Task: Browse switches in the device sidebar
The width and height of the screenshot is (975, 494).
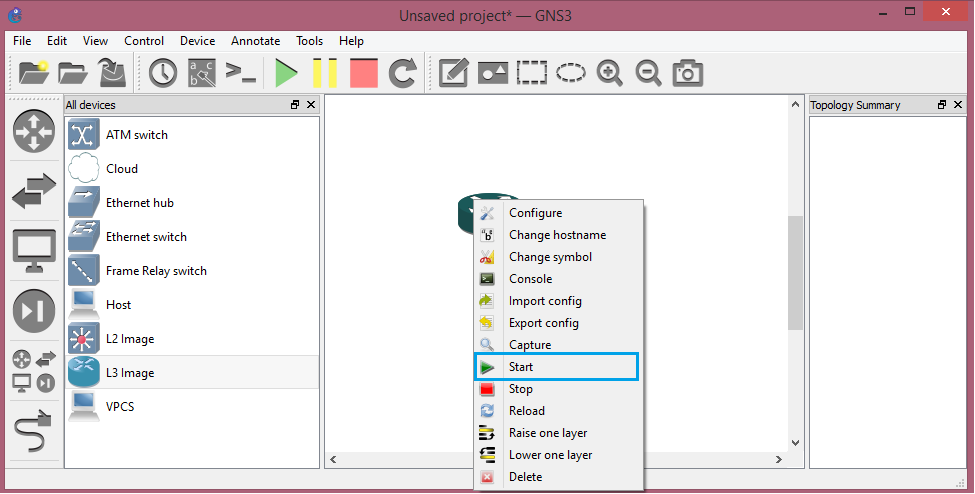Action: click(x=34, y=191)
